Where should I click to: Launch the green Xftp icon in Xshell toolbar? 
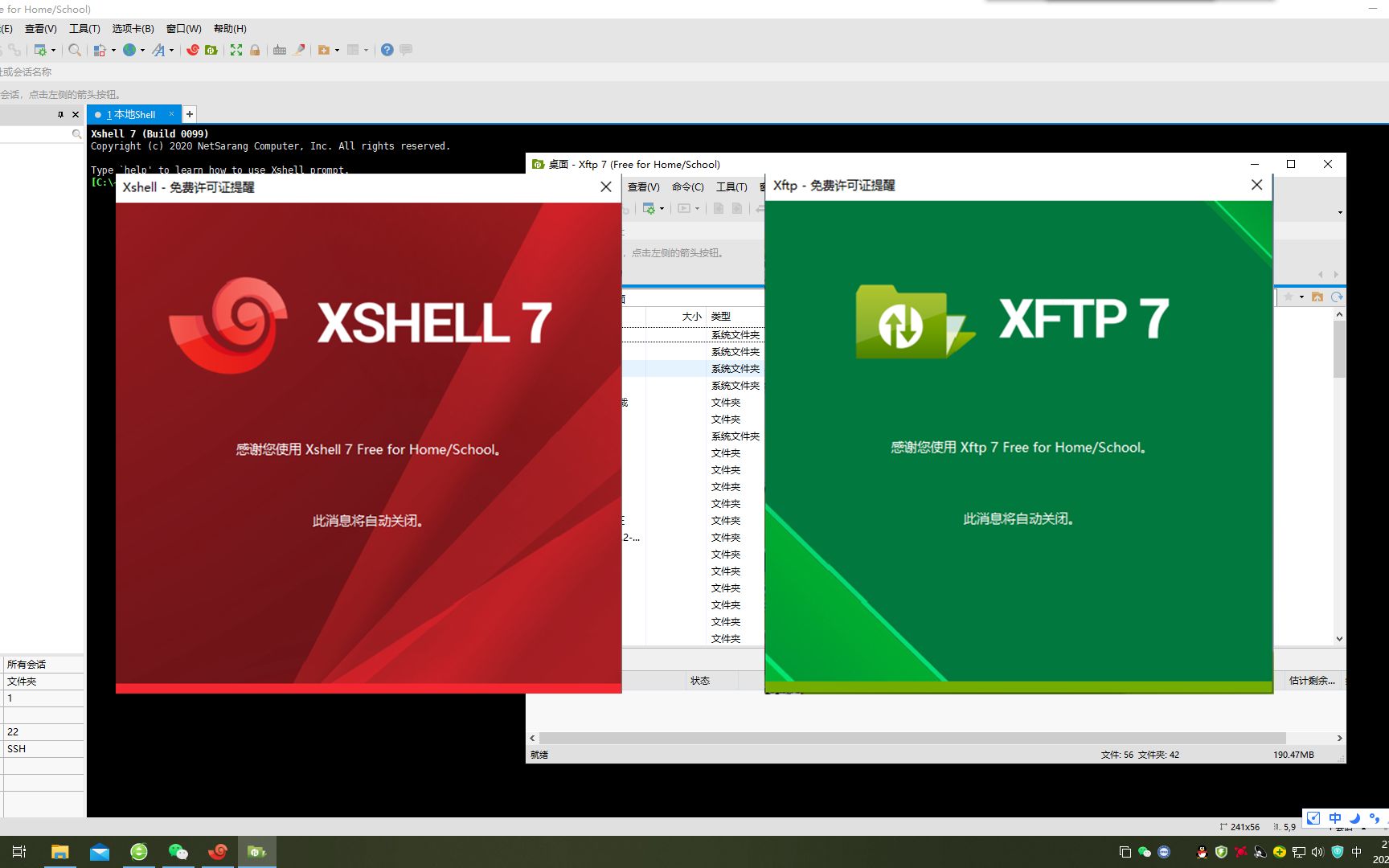(211, 50)
